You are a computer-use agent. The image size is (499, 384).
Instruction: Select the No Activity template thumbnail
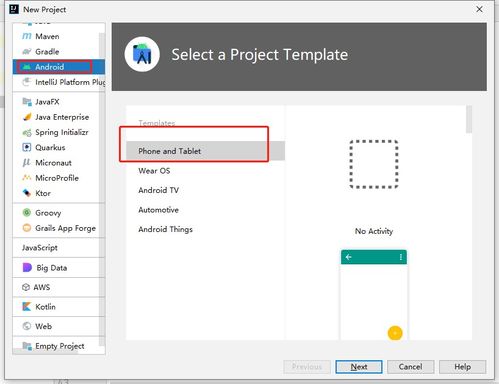click(x=374, y=164)
